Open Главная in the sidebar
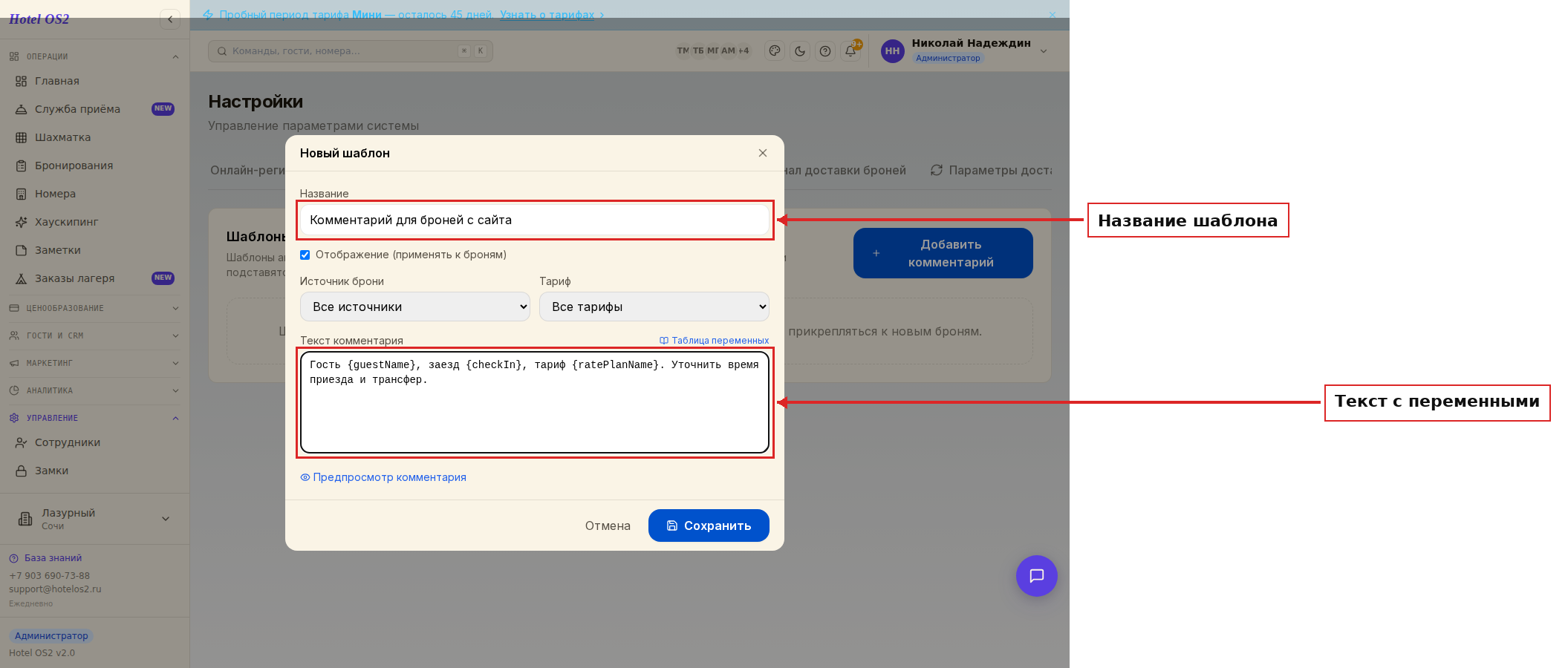 pos(94,81)
